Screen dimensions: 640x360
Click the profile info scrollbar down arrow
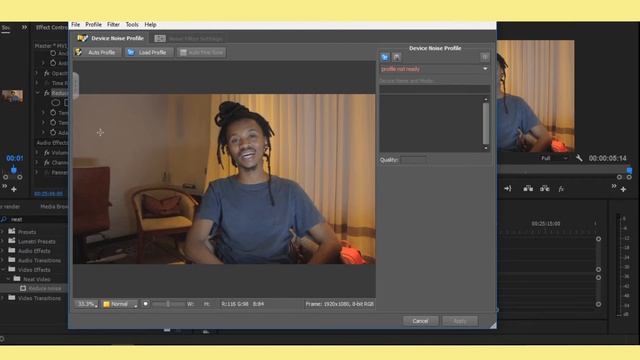[486, 148]
